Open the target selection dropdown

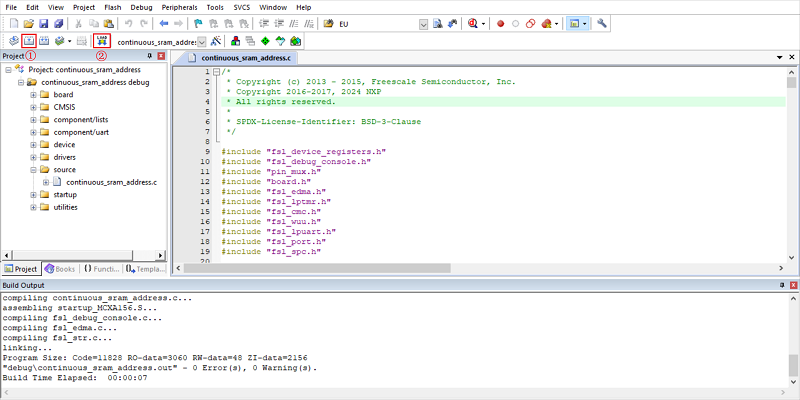point(203,42)
